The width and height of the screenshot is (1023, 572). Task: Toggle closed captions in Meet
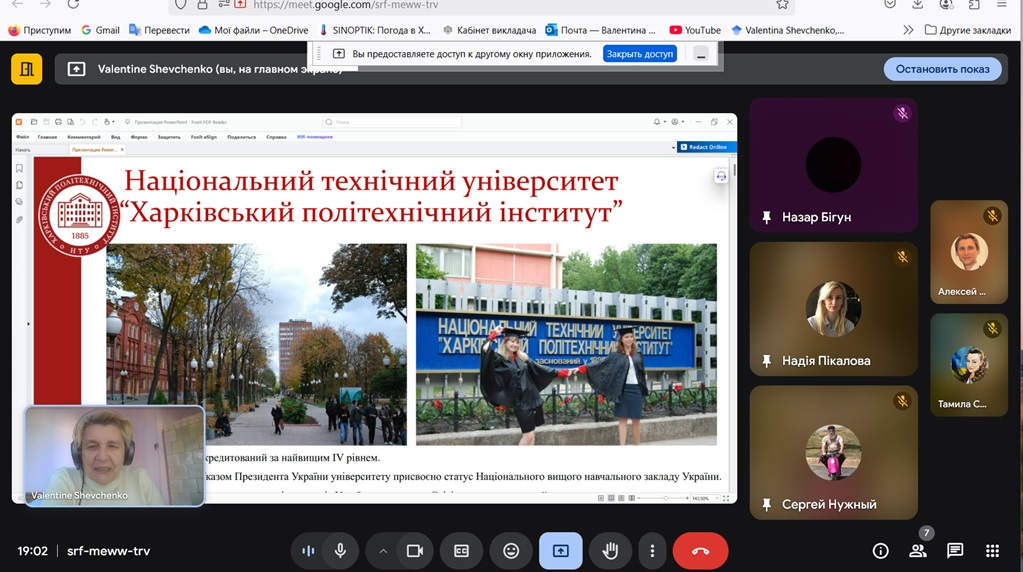coord(461,551)
